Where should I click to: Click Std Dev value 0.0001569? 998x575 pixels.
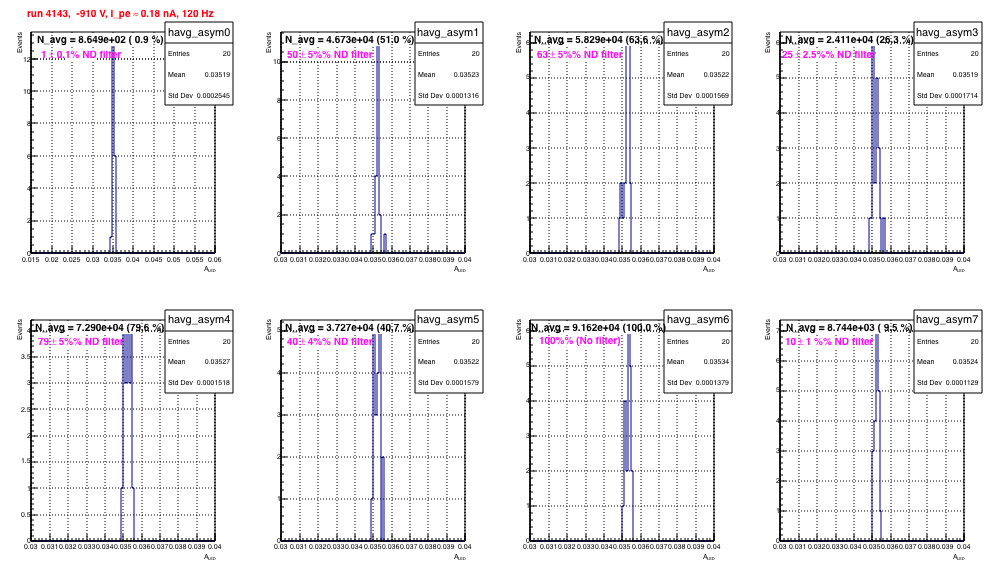pos(712,96)
